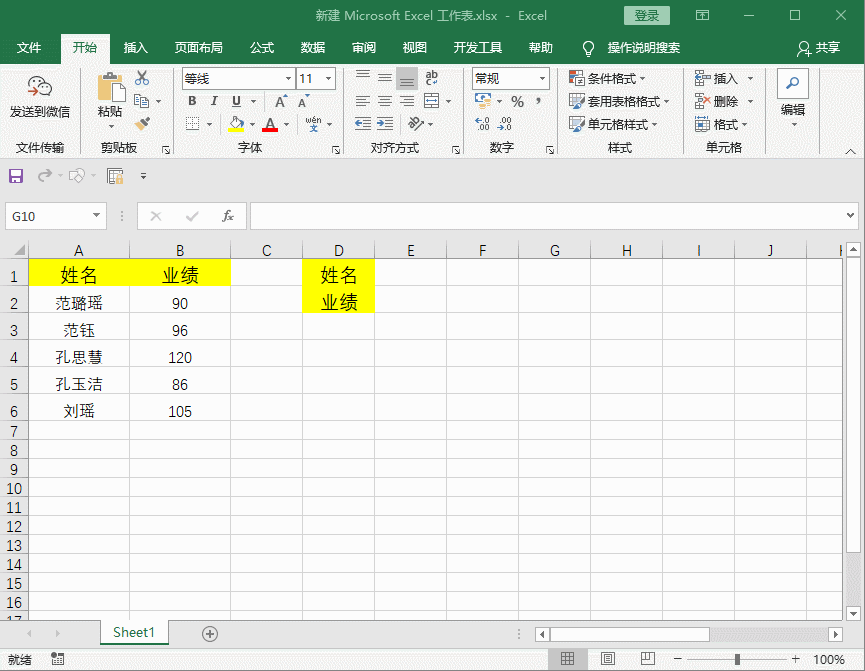Click the Merge and Center icon
The width and height of the screenshot is (865, 671).
431,101
